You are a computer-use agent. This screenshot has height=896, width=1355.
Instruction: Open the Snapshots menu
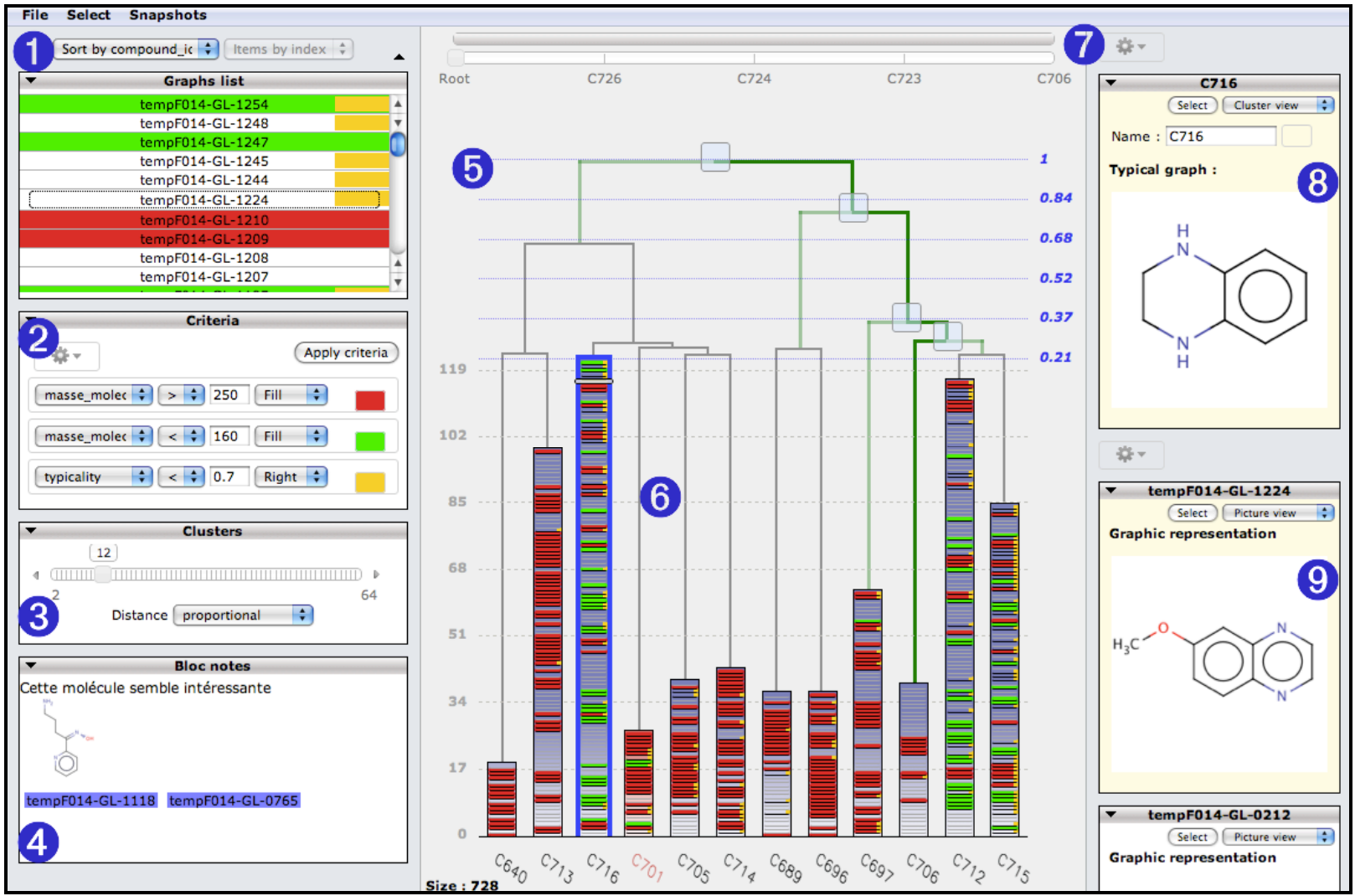167,15
